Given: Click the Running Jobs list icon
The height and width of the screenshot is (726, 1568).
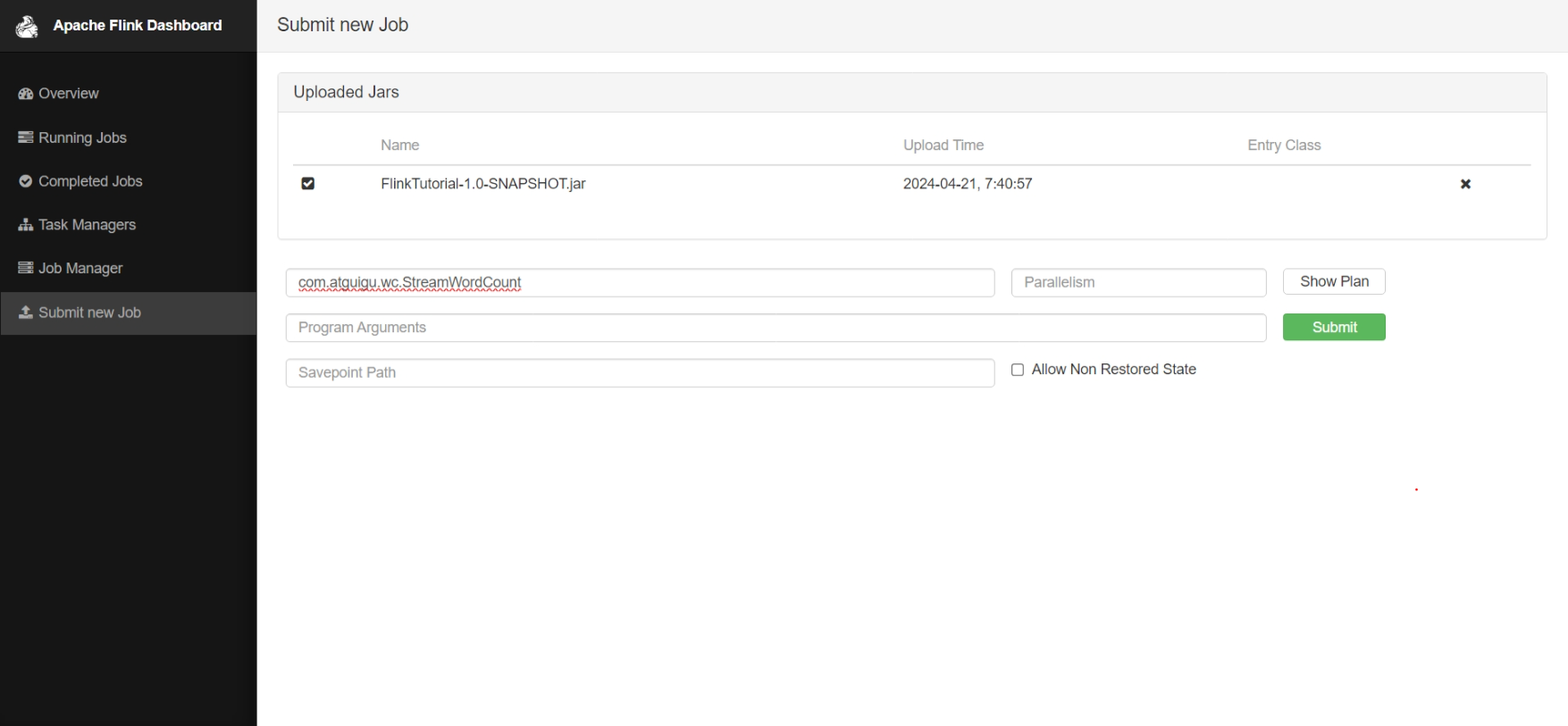Looking at the screenshot, I should (26, 138).
